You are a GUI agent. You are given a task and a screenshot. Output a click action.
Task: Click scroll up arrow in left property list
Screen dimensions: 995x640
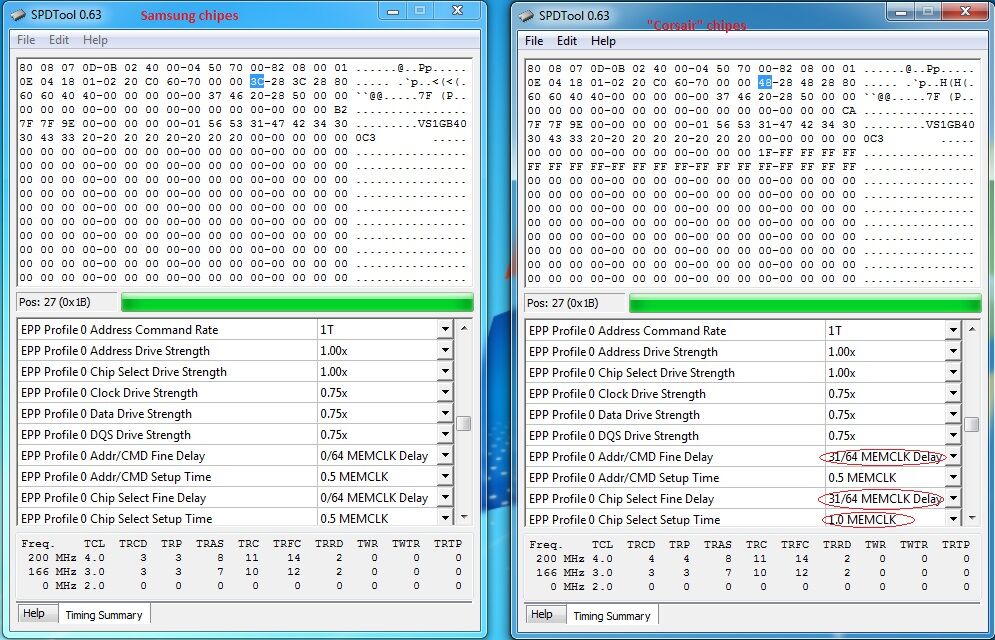(x=465, y=328)
